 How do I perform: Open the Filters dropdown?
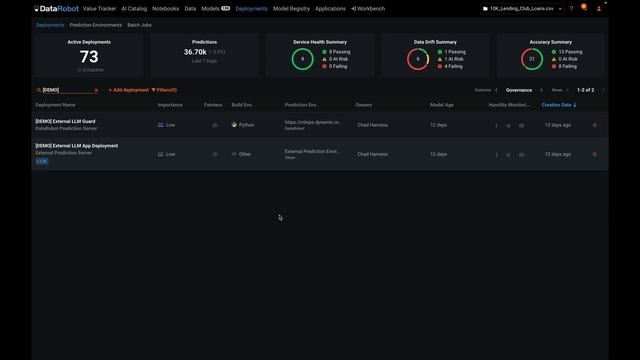click(164, 90)
